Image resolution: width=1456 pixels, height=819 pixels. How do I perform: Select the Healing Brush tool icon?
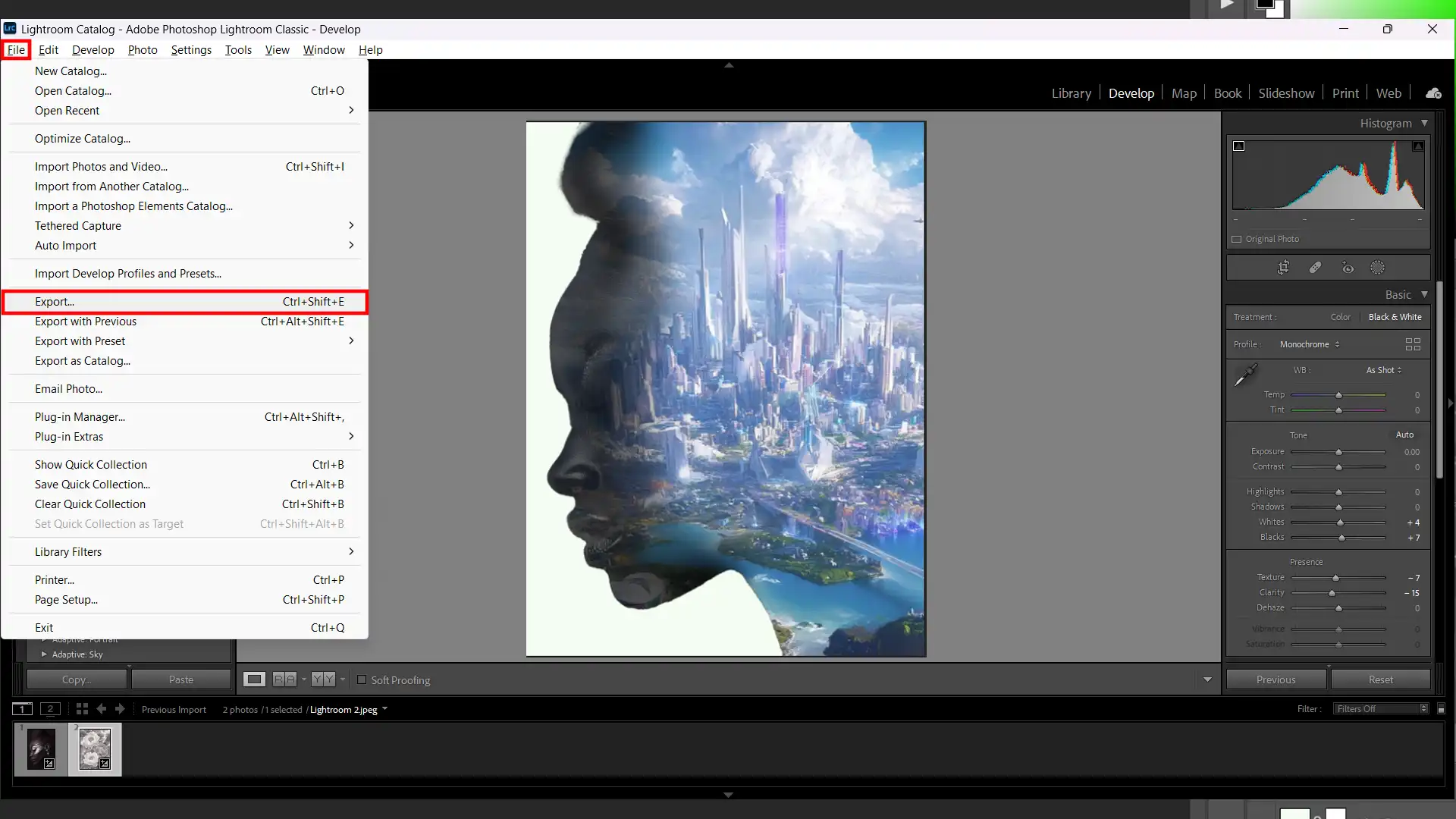pyautogui.click(x=1315, y=267)
